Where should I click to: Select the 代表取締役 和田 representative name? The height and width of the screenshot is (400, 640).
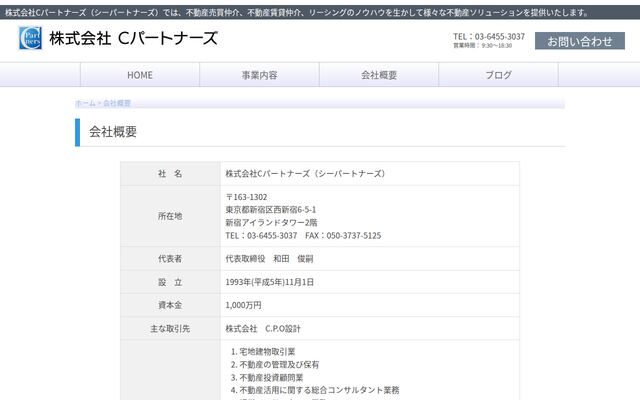(x=269, y=258)
